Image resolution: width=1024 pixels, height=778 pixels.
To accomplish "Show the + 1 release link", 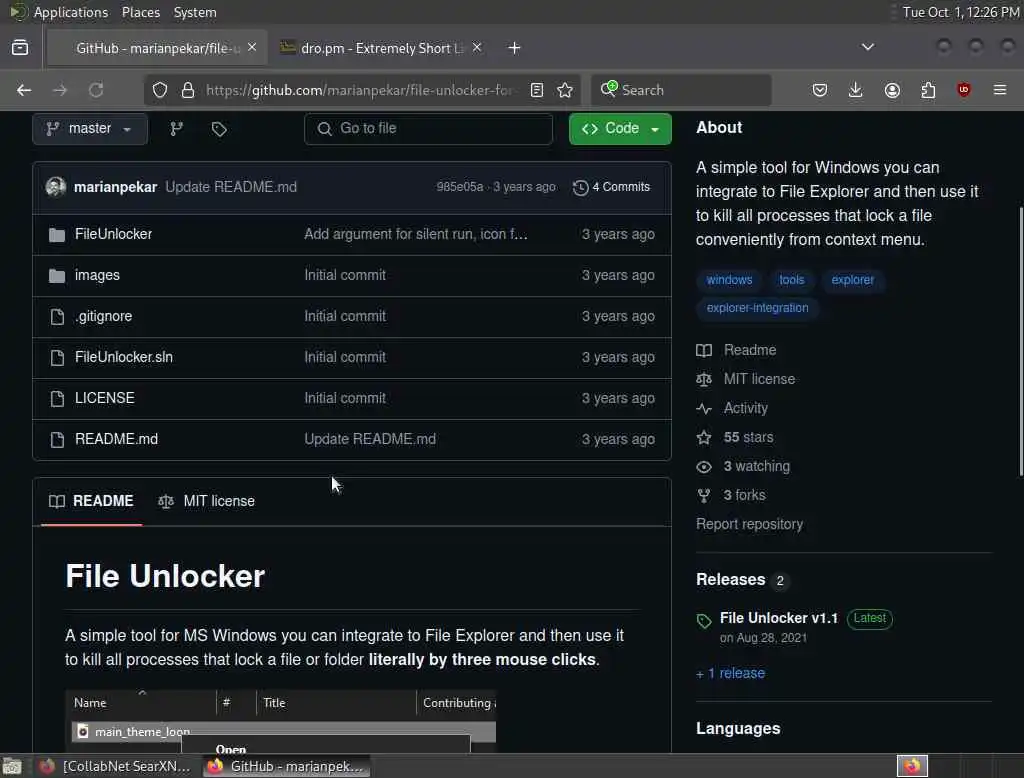I will coord(730,673).
